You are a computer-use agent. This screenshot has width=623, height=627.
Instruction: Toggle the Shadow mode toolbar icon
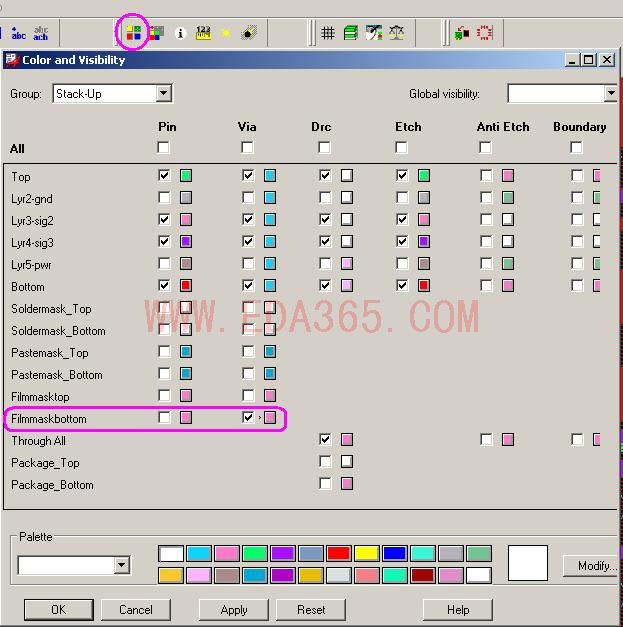157,33
